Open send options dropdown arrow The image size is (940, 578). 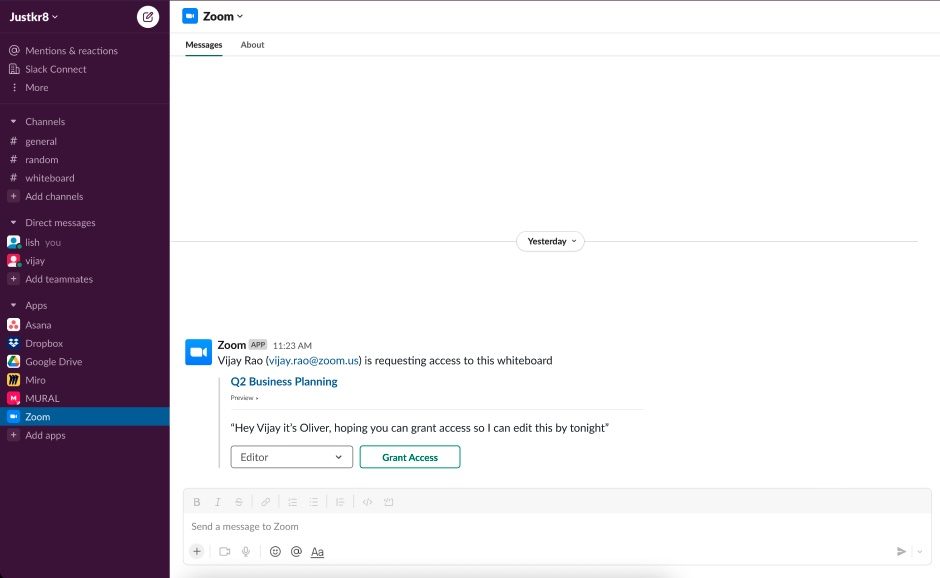tap(920, 552)
